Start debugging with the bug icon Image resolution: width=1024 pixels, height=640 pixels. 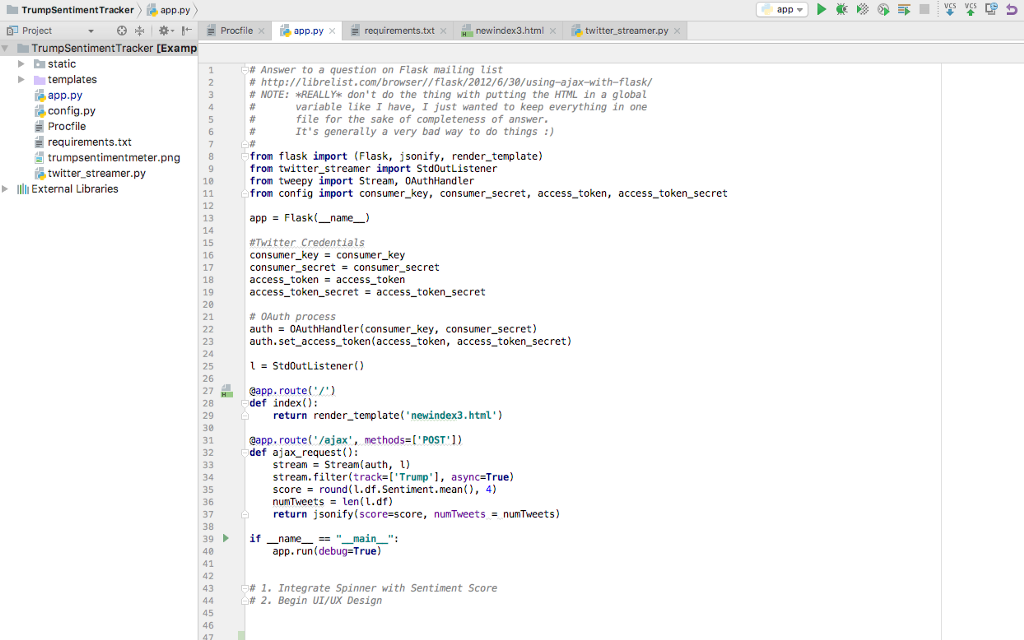click(841, 9)
